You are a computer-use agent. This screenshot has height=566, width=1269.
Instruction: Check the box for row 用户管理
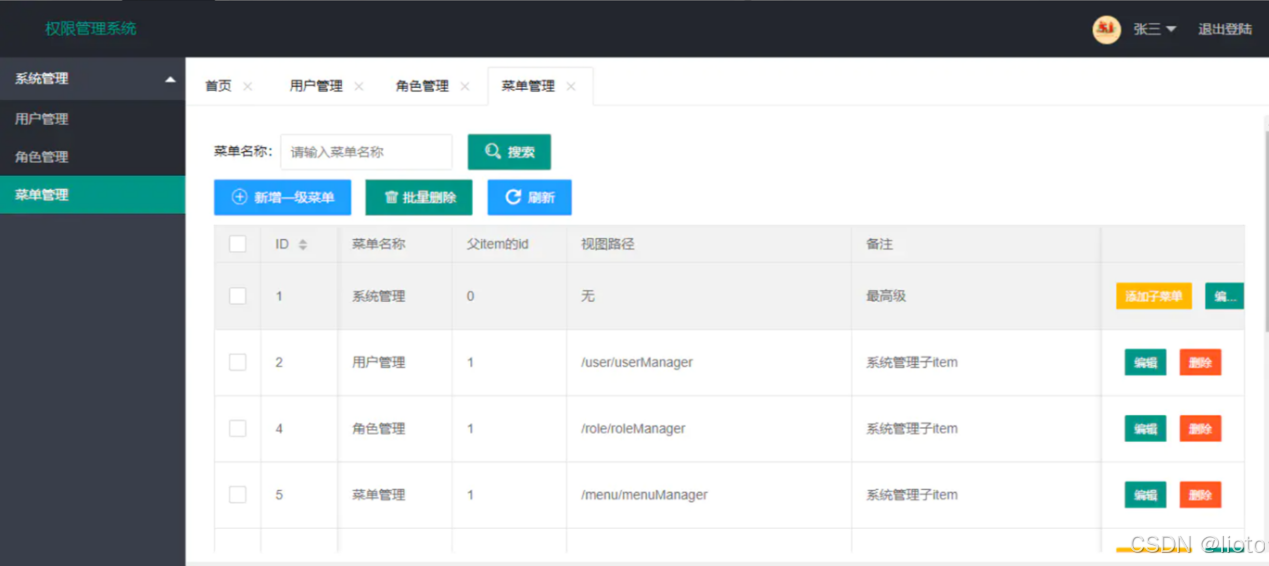(x=238, y=362)
